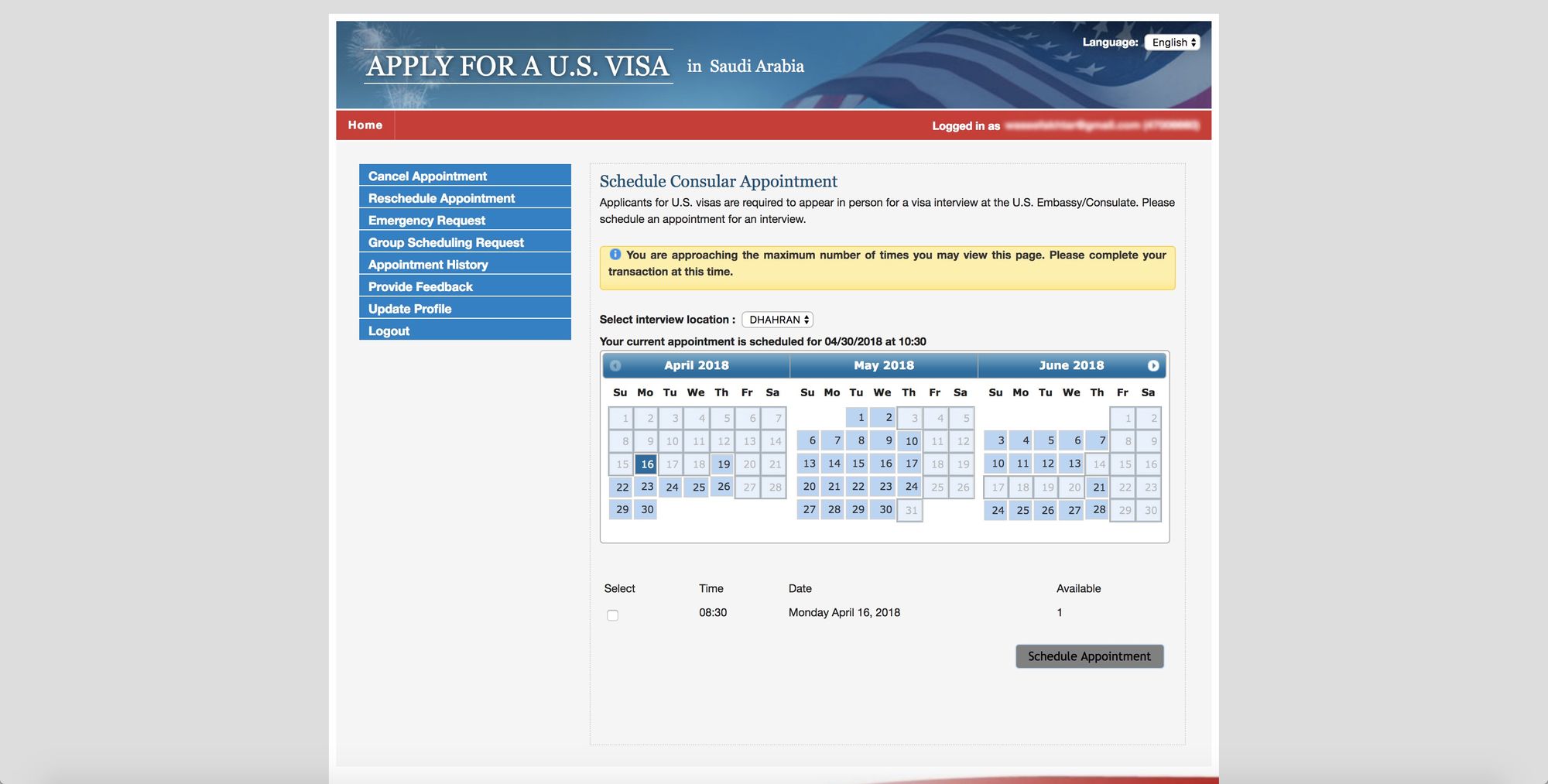Open the interview location DHAHRAN dropdown

[x=777, y=320]
